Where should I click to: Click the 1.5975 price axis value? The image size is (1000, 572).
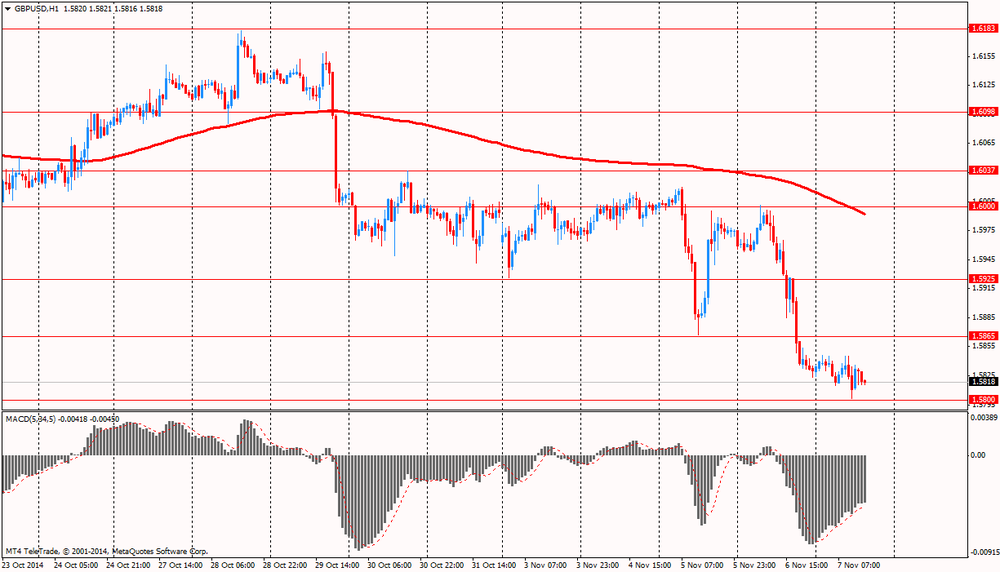984,230
